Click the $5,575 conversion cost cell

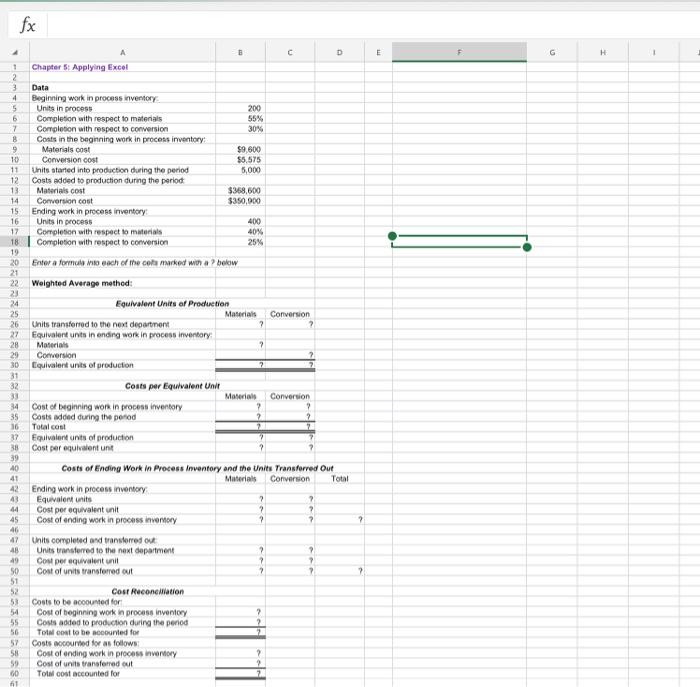coord(249,159)
